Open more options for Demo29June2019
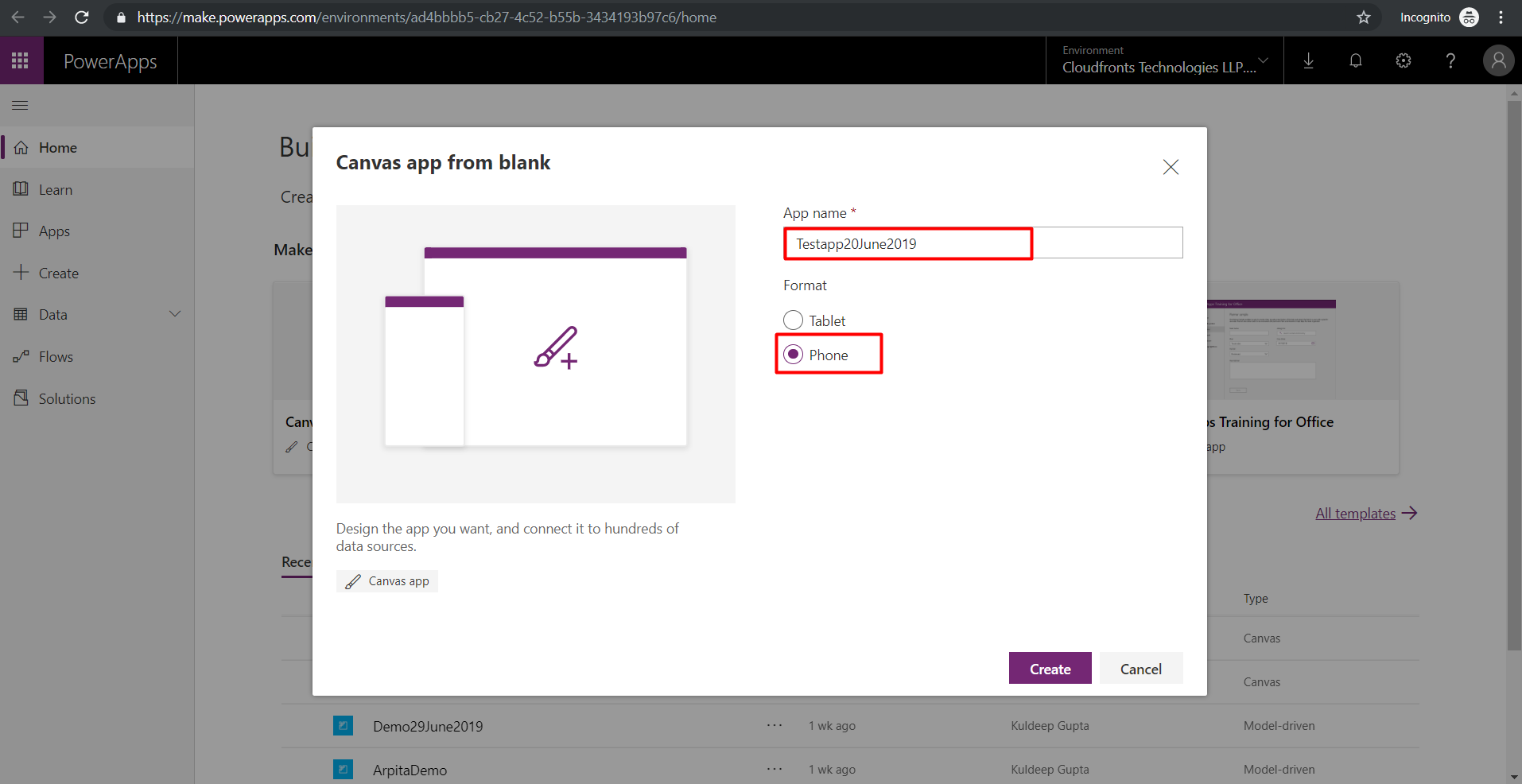The height and width of the screenshot is (784, 1522). 775,725
